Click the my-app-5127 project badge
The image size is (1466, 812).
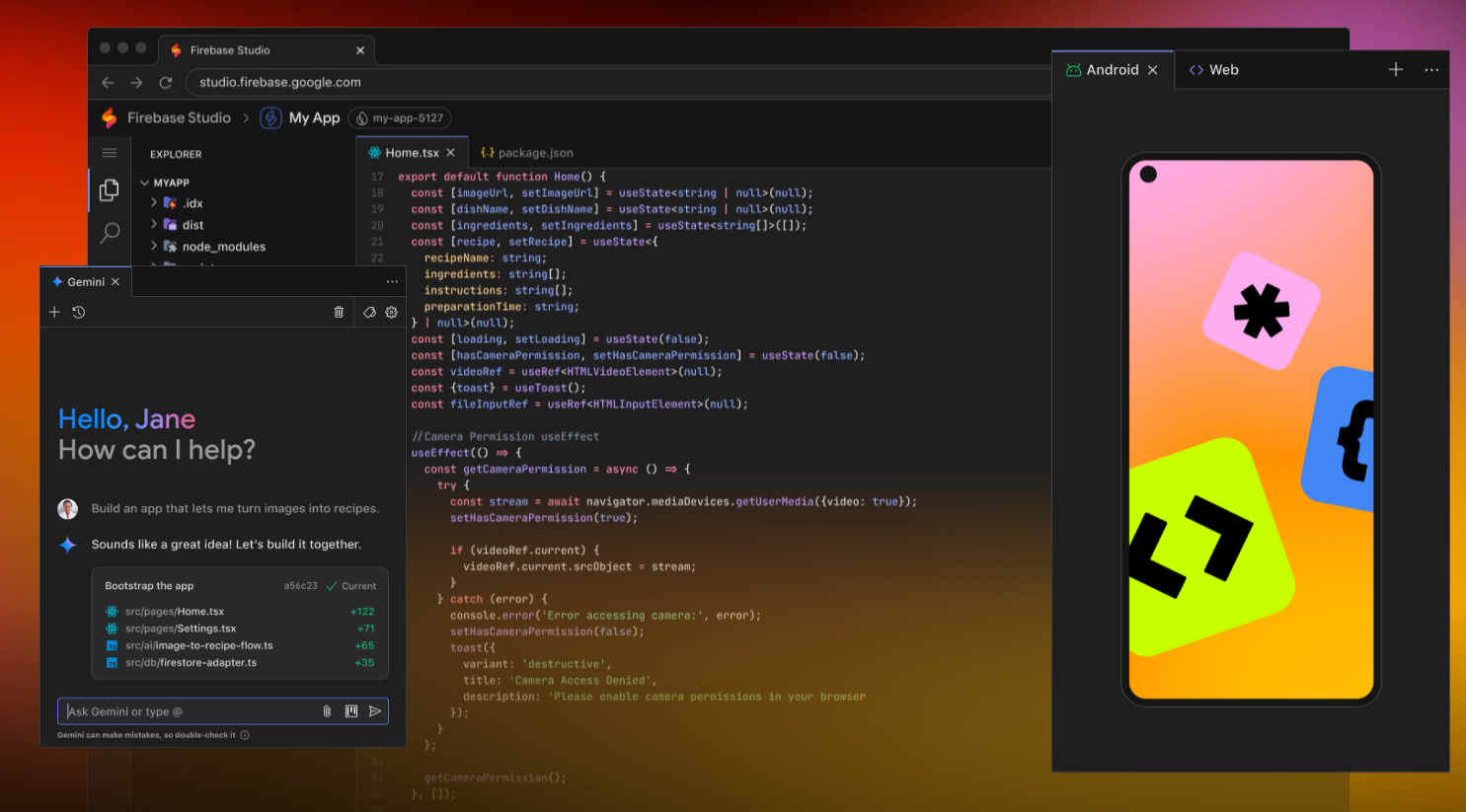coord(399,118)
